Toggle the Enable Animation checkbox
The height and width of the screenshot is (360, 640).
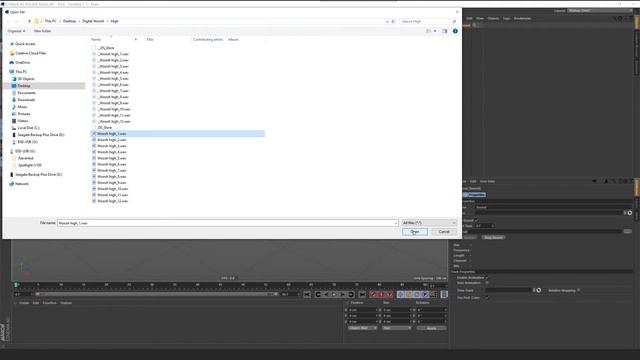[x=487, y=278]
